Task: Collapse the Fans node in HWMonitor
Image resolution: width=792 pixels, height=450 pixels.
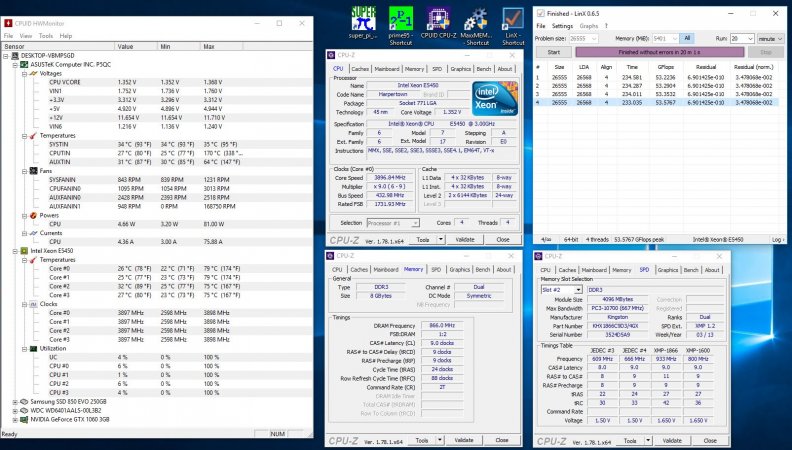Action: point(24,171)
